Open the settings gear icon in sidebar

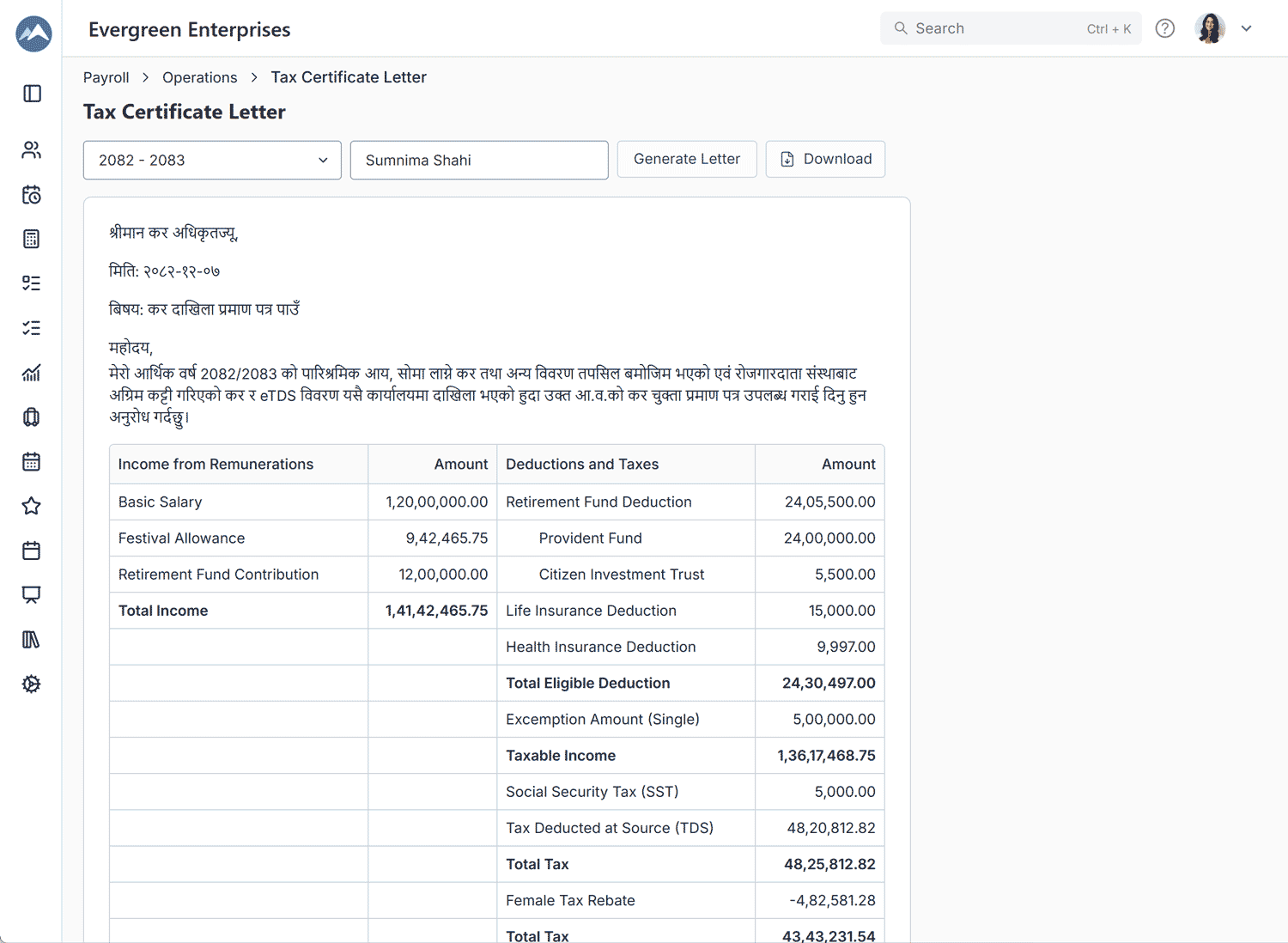(32, 684)
